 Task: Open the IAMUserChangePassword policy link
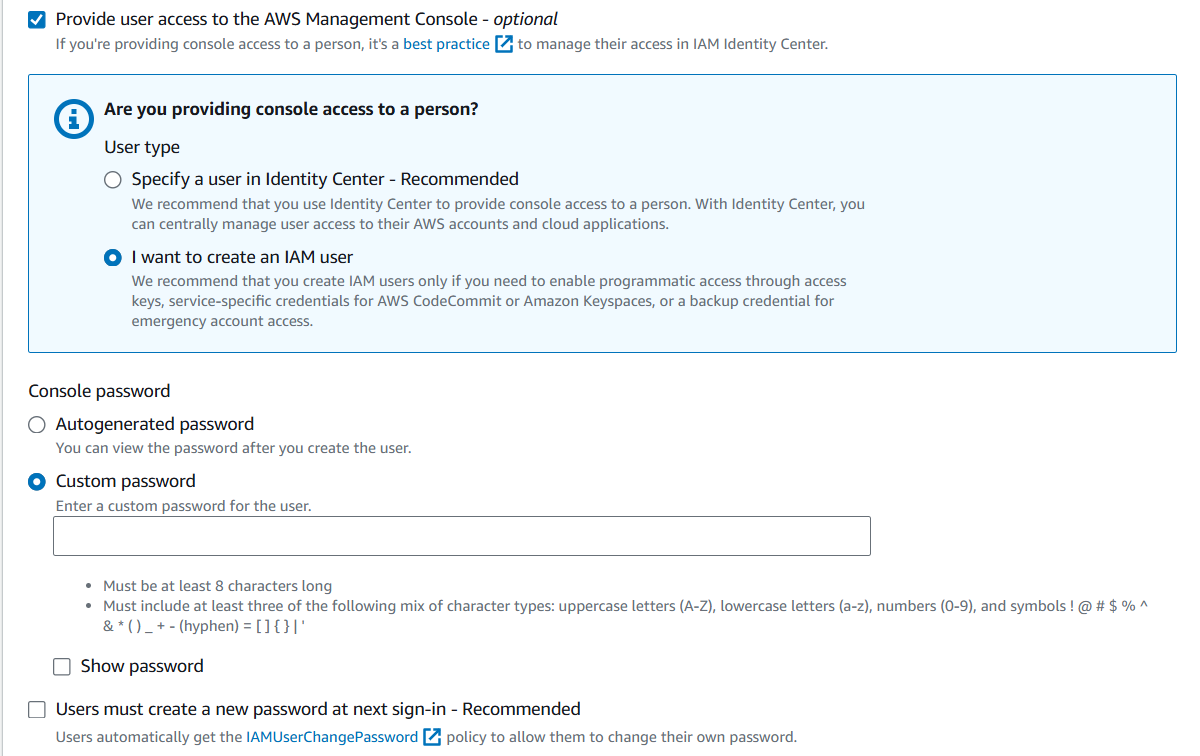coord(332,737)
